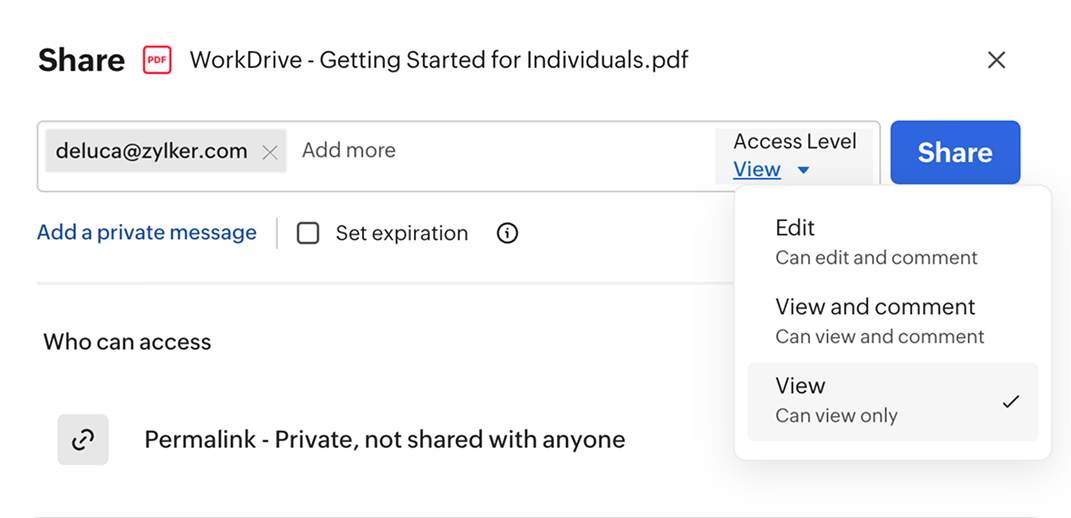Select the deluca@zylker.com email chip
Image resolution: width=1071 pixels, height=518 pixels.
pos(151,151)
